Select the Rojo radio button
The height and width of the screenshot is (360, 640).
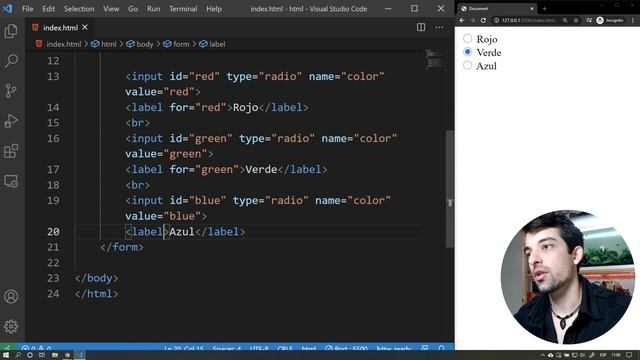click(x=467, y=38)
